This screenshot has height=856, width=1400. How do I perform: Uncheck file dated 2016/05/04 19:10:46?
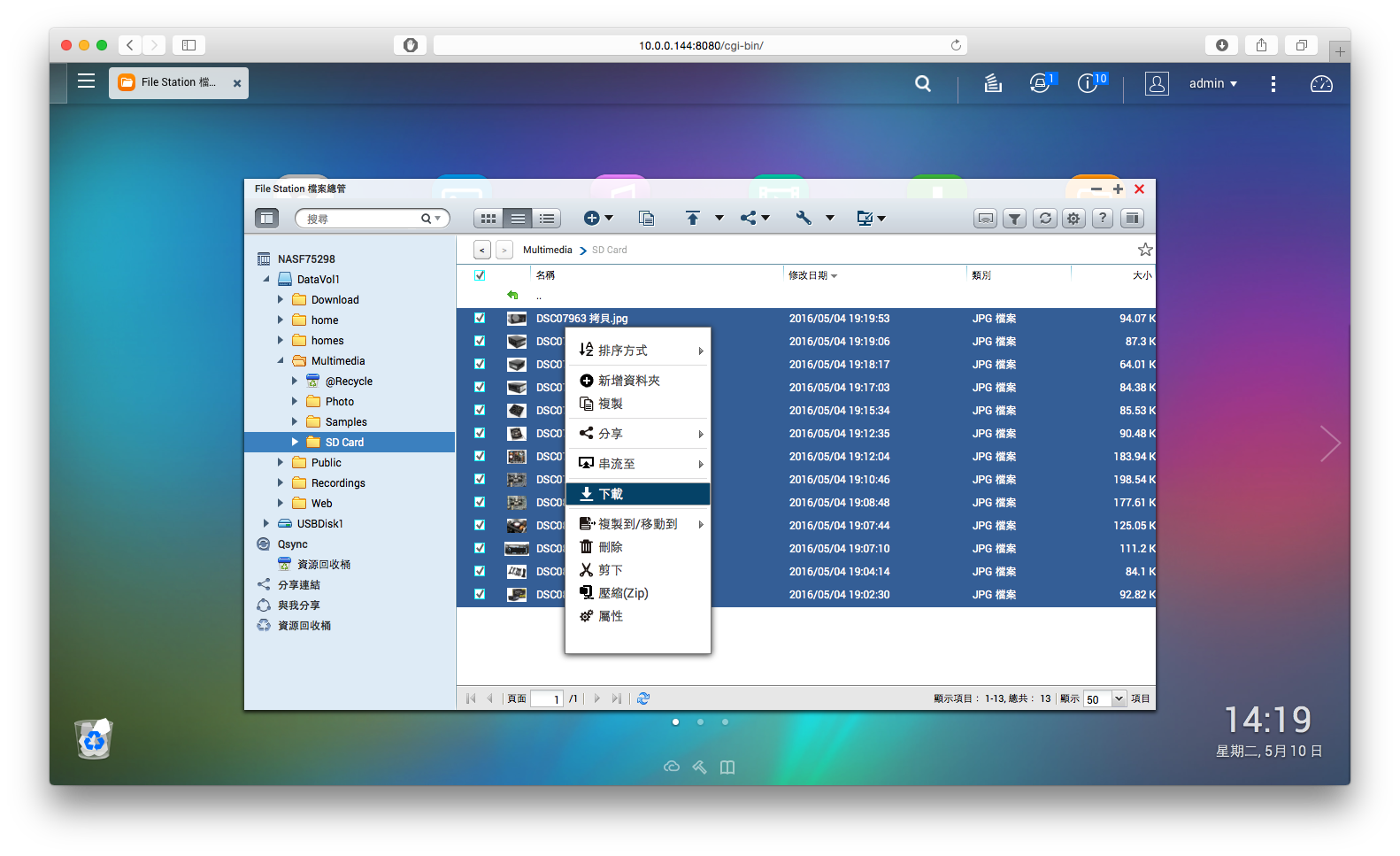pyautogui.click(x=480, y=480)
